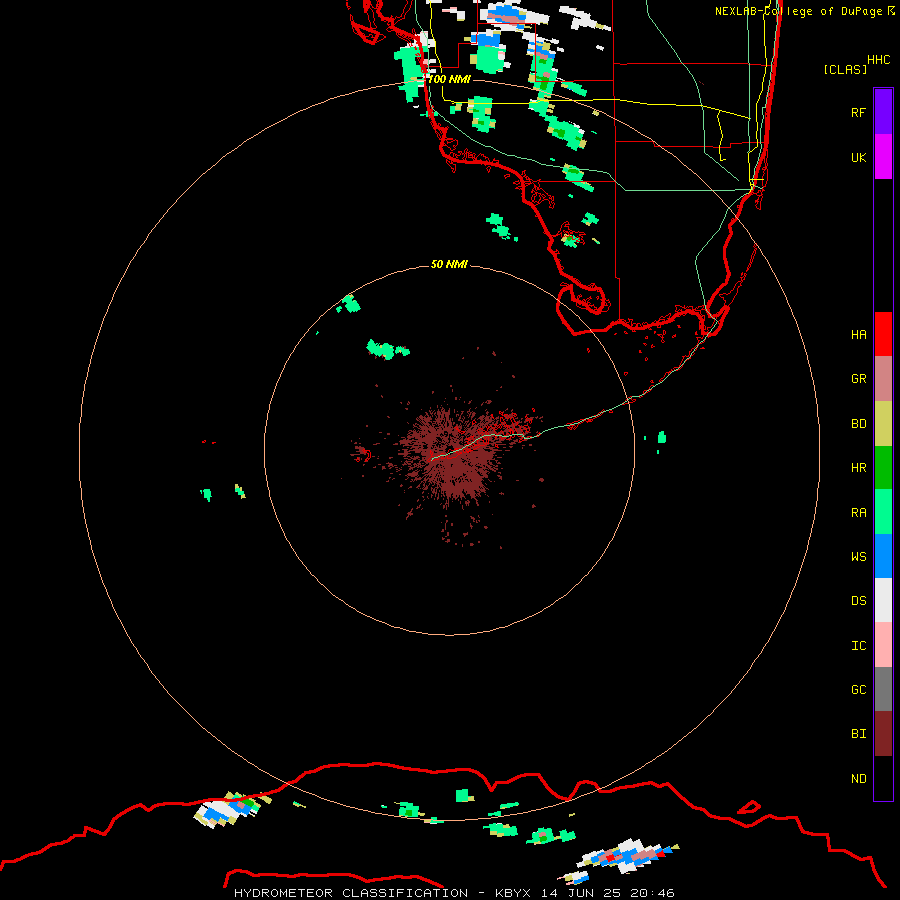Click the 14 JUN 25 date stamp
900x900 pixels.
[580, 893]
